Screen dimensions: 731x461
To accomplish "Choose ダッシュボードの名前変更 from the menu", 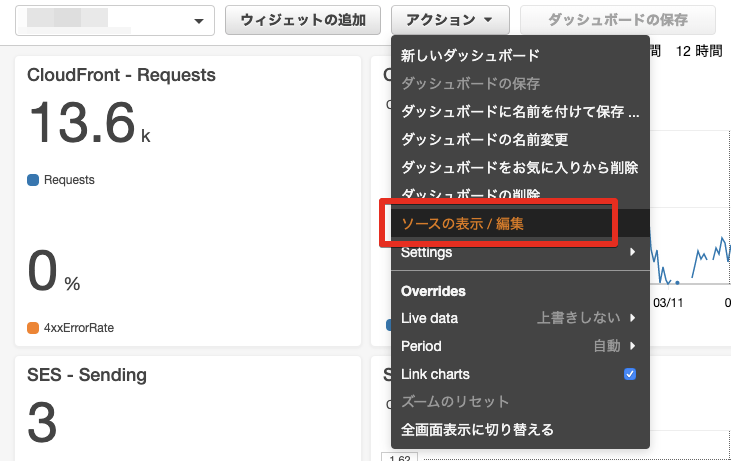I will (x=520, y=139).
